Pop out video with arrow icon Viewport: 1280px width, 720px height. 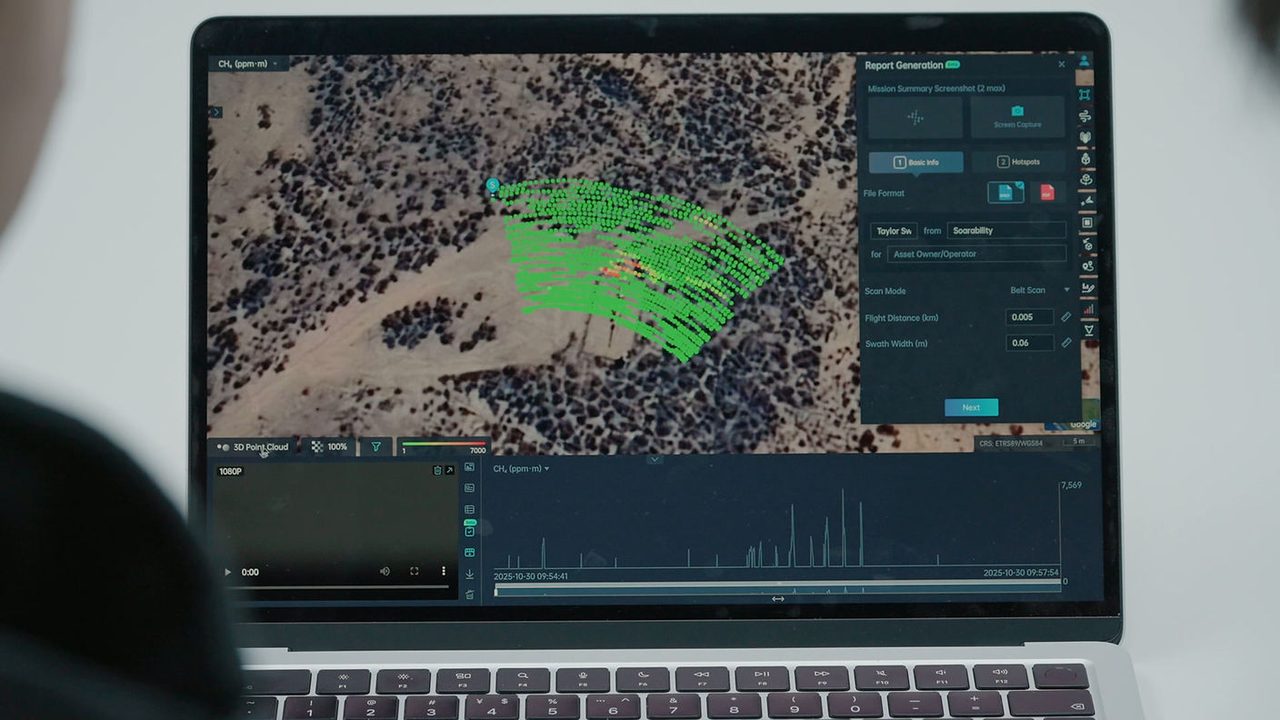[x=449, y=470]
